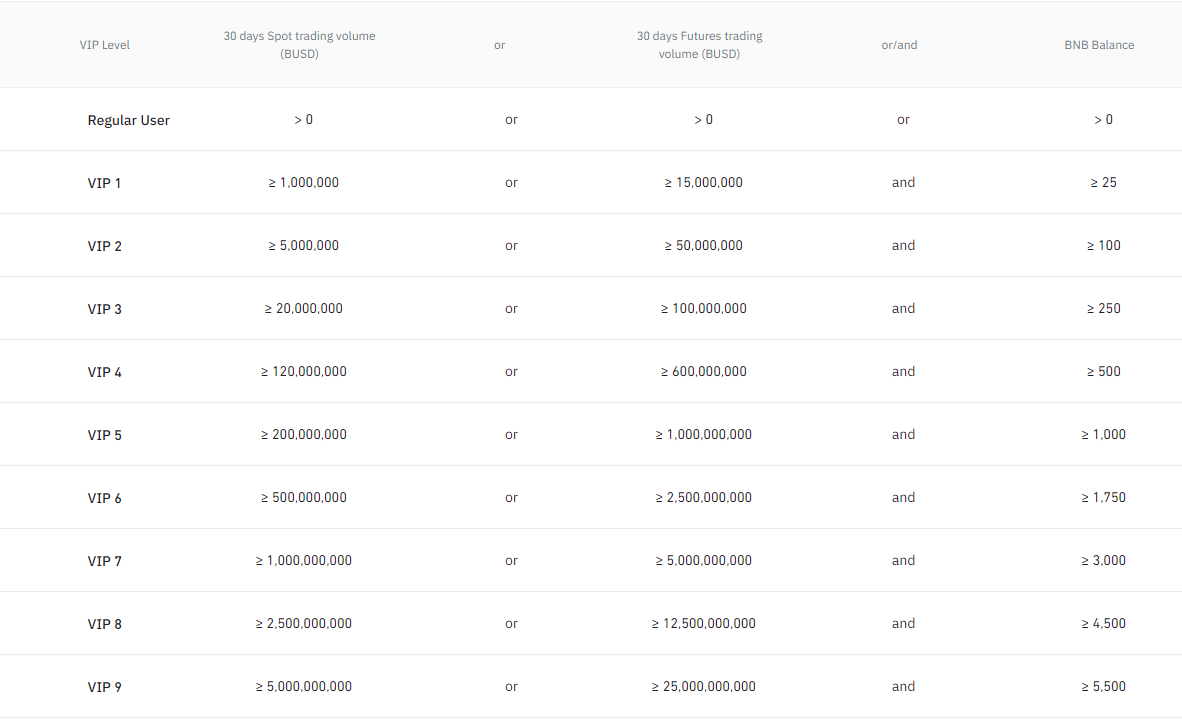The height and width of the screenshot is (721, 1182).
Task: Select VIP 6 futures volume "≥ 2,500,000,000"
Action: [x=703, y=497]
